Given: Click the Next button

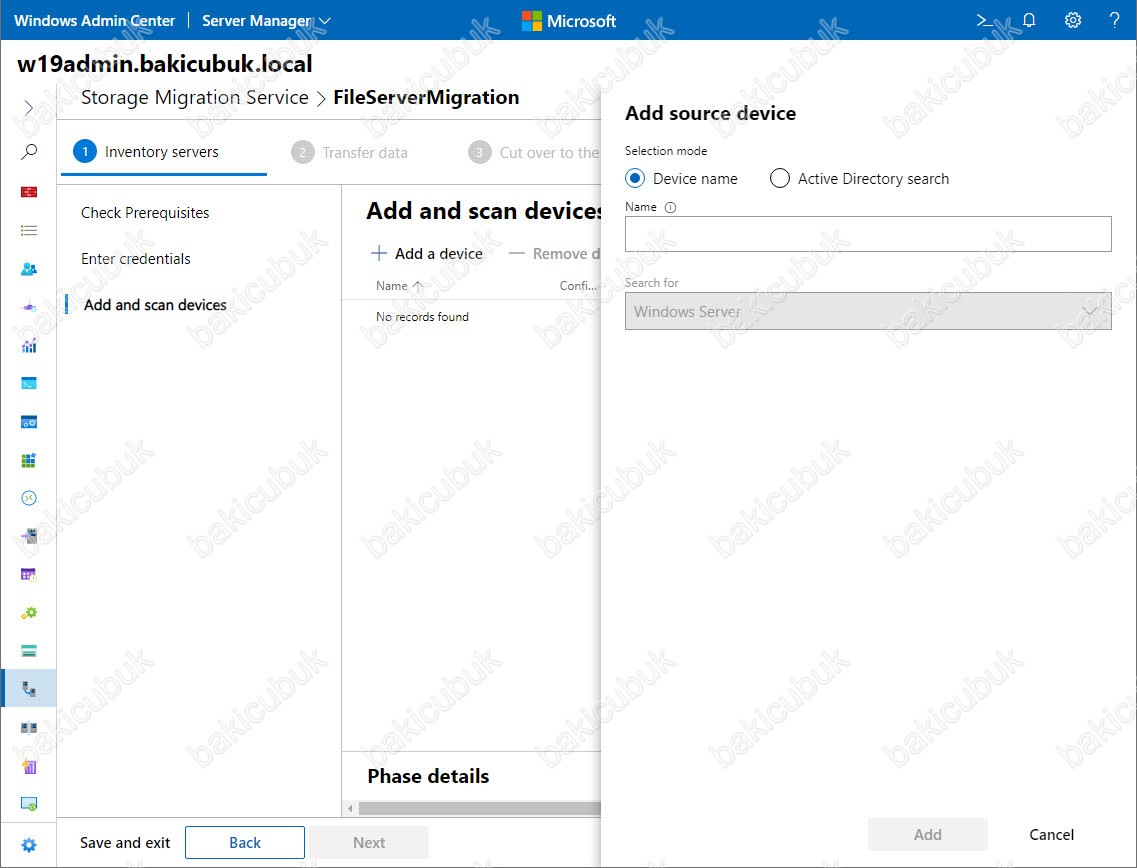Looking at the screenshot, I should [369, 843].
